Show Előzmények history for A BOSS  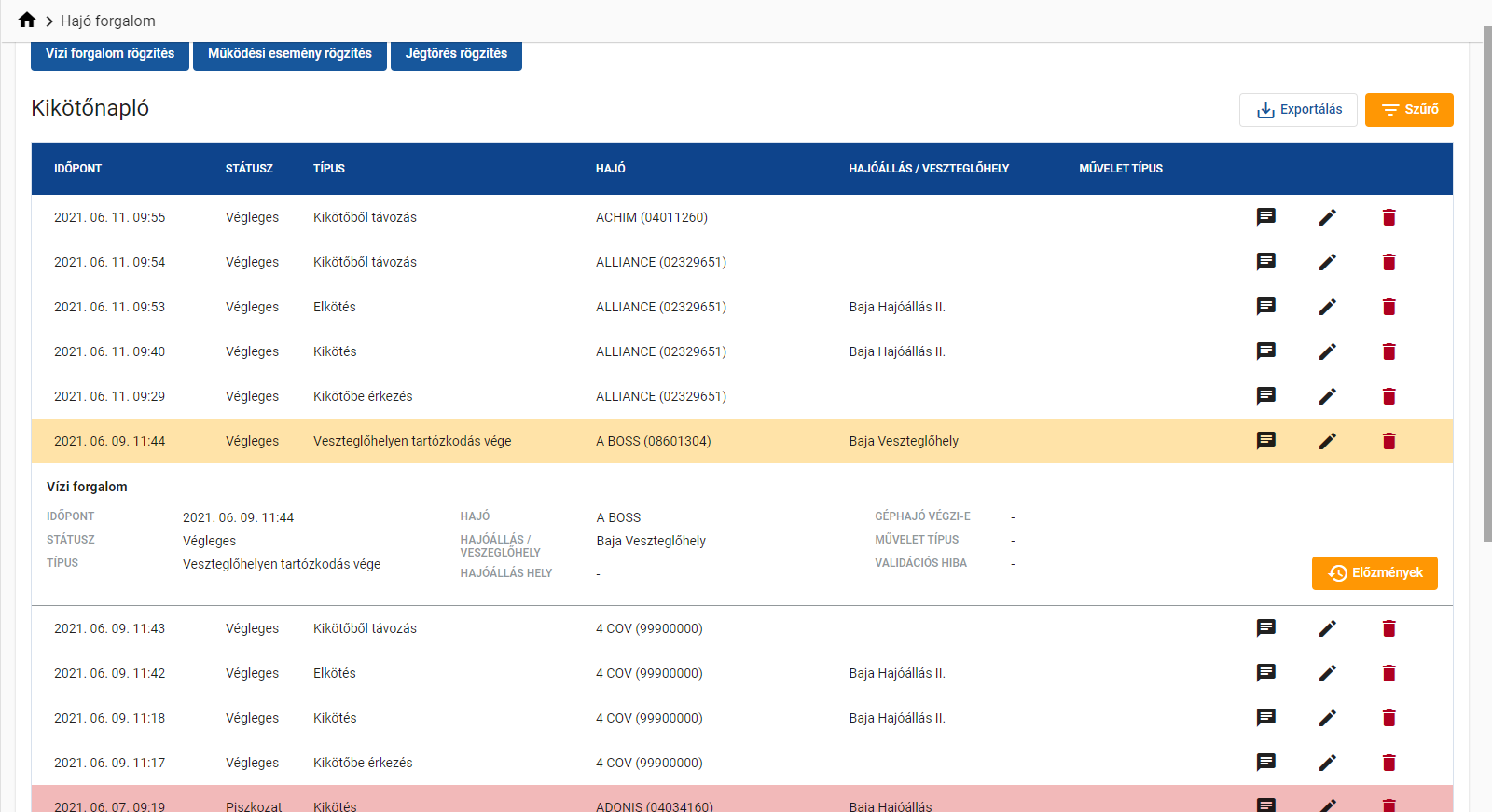[1375, 573]
